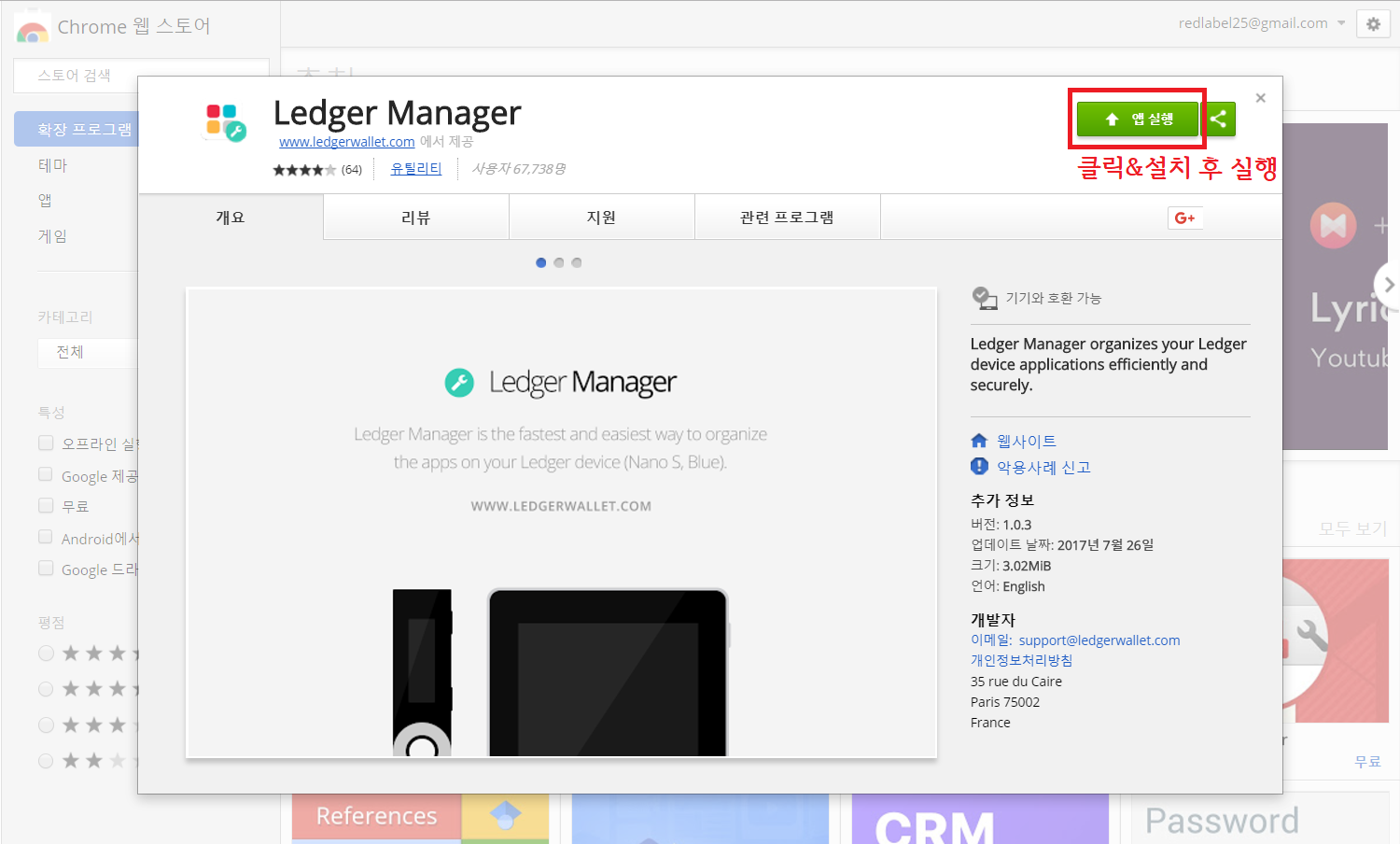The width and height of the screenshot is (1400, 844).
Task: Select the third screenshot carousel dot
Action: click(577, 262)
